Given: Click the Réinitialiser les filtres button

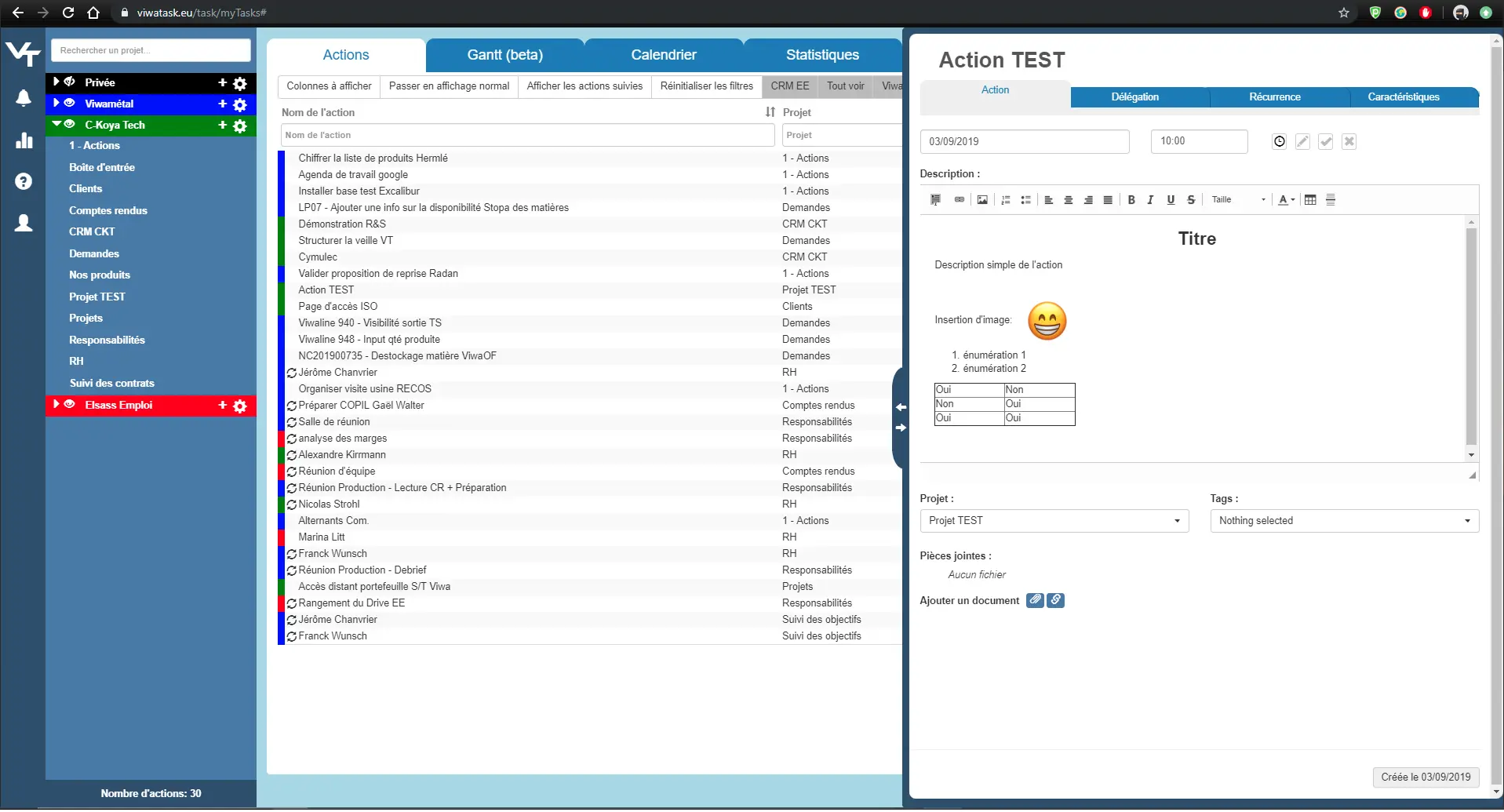Looking at the screenshot, I should [706, 86].
